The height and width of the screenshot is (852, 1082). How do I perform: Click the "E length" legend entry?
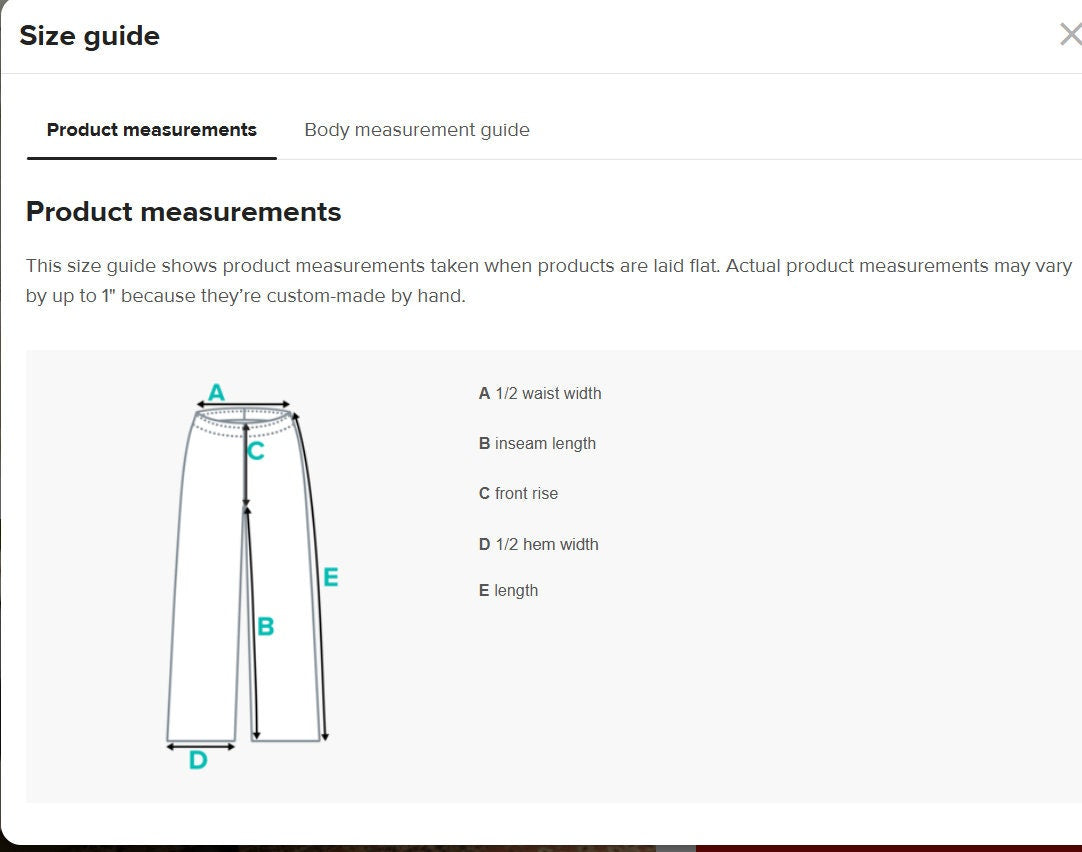[508, 591]
